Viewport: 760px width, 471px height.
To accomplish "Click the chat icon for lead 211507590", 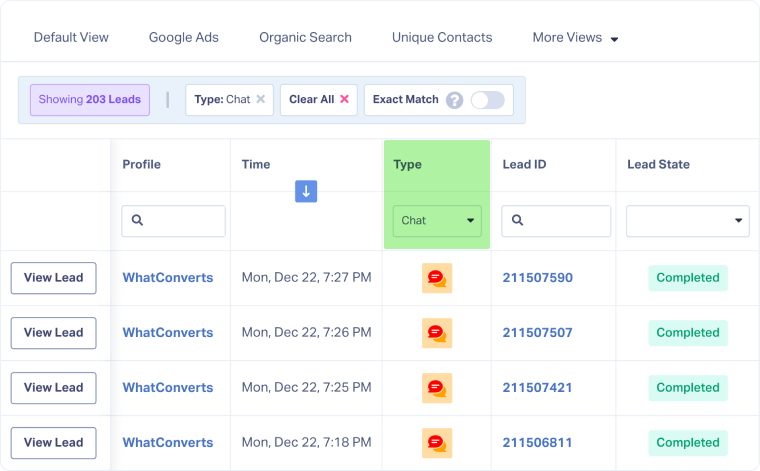I will 437,278.
